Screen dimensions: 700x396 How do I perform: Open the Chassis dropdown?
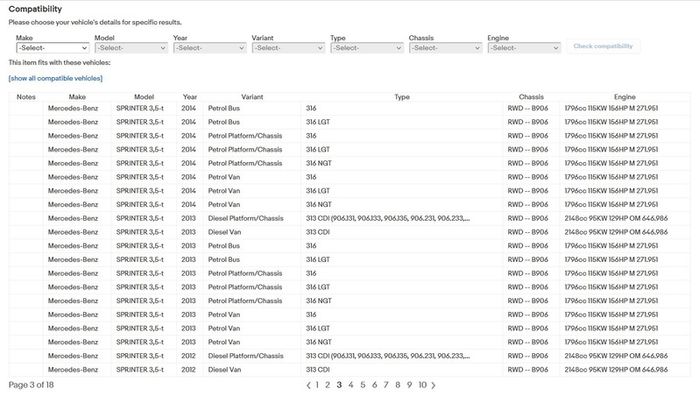coord(445,48)
